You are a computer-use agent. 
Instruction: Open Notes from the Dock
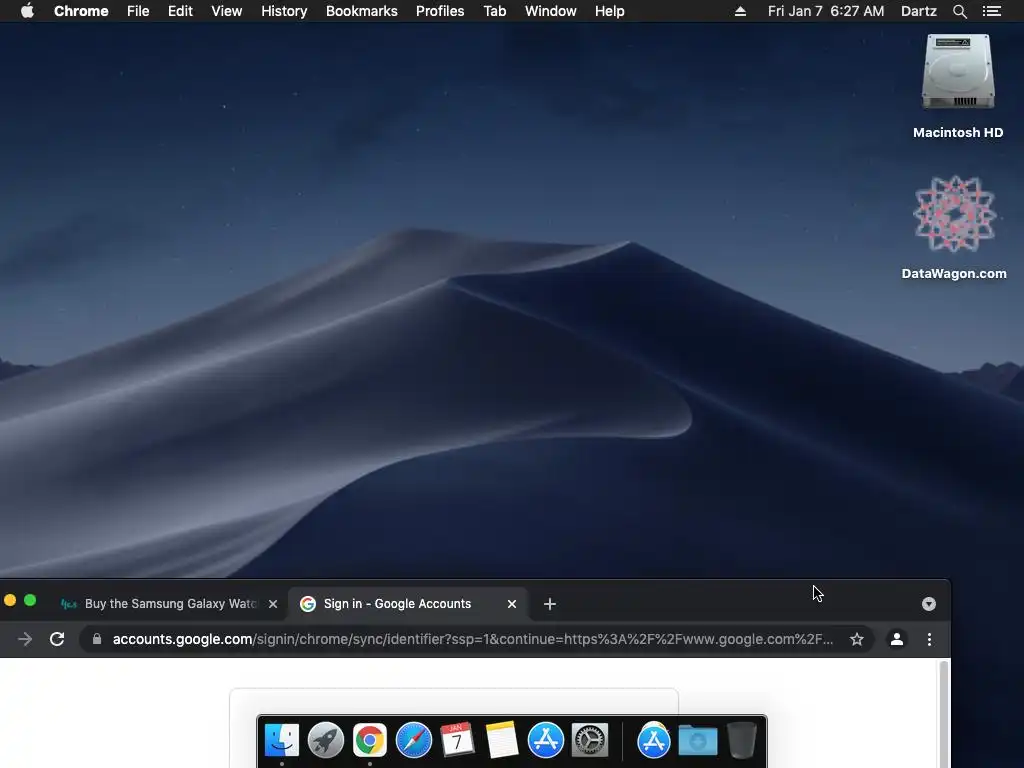click(502, 741)
